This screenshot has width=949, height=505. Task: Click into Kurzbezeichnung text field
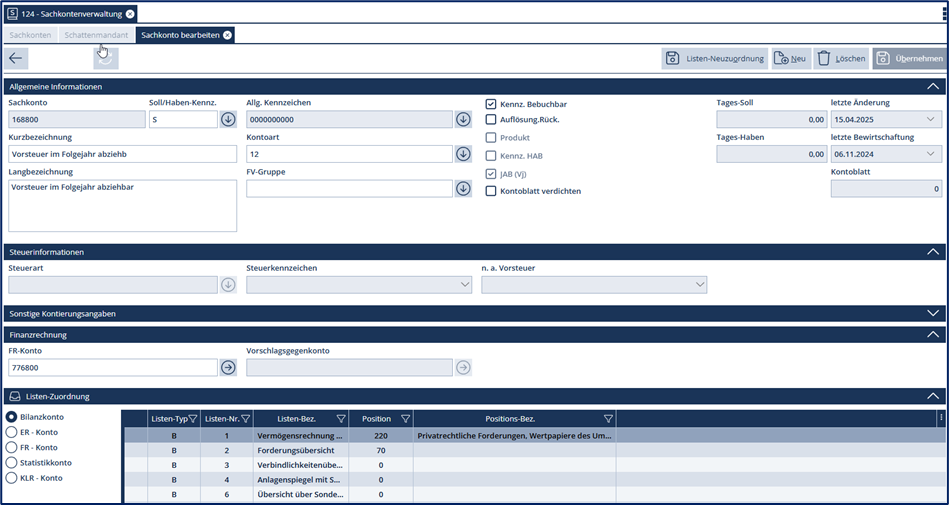click(122, 154)
